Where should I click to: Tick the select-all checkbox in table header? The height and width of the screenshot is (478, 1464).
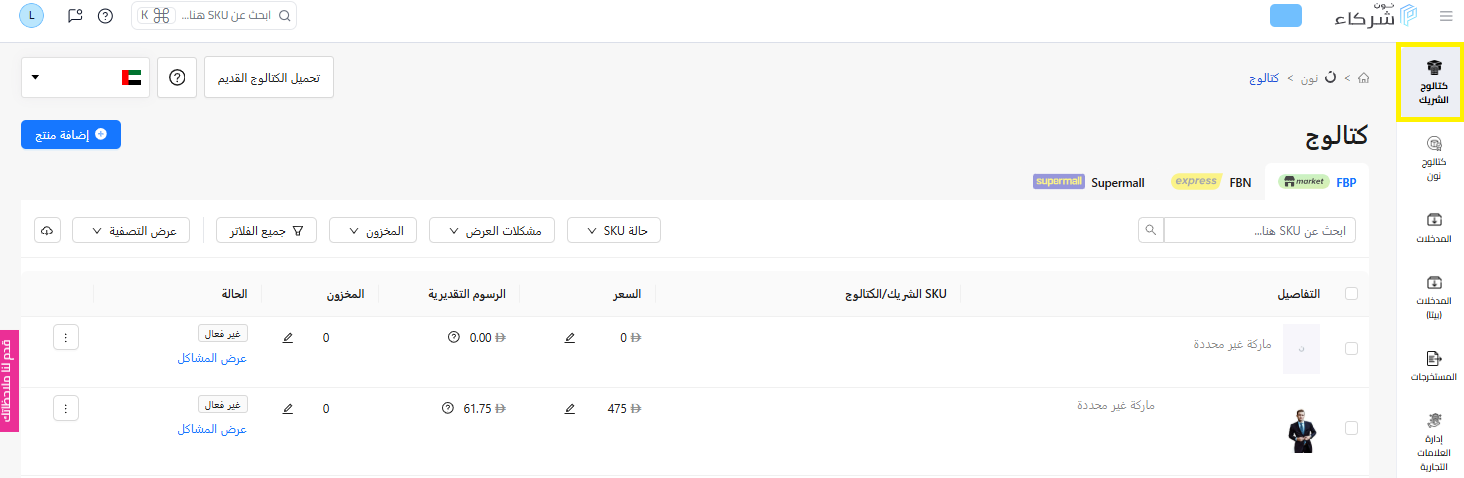click(1352, 294)
